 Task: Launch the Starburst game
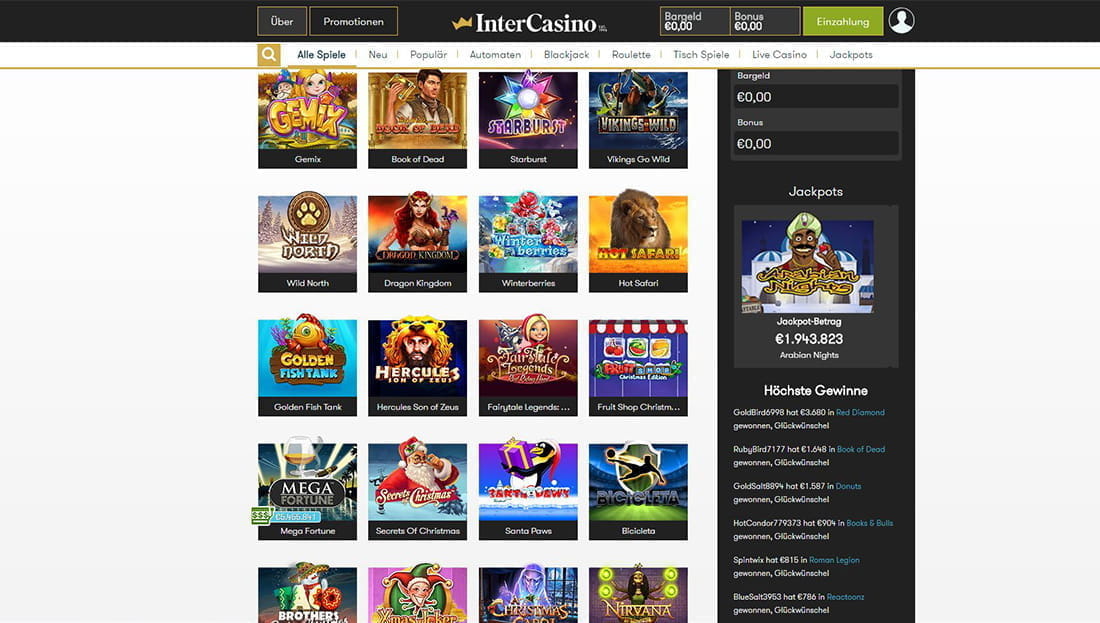click(x=528, y=119)
